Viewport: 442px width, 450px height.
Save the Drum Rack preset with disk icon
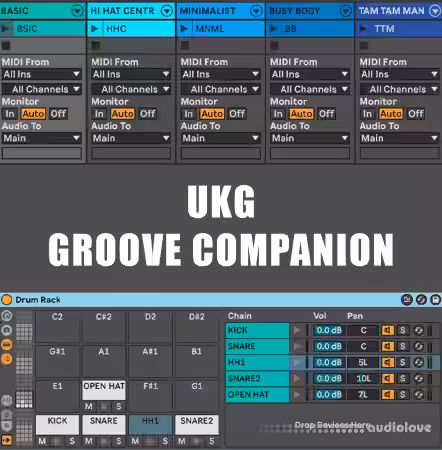(x=435, y=300)
